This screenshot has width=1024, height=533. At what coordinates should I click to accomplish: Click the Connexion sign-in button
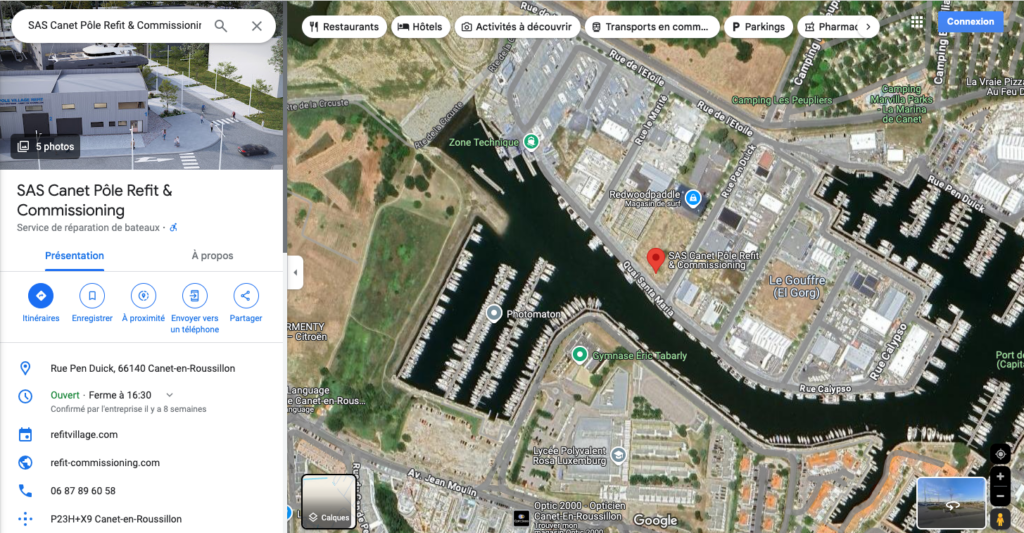coord(970,22)
